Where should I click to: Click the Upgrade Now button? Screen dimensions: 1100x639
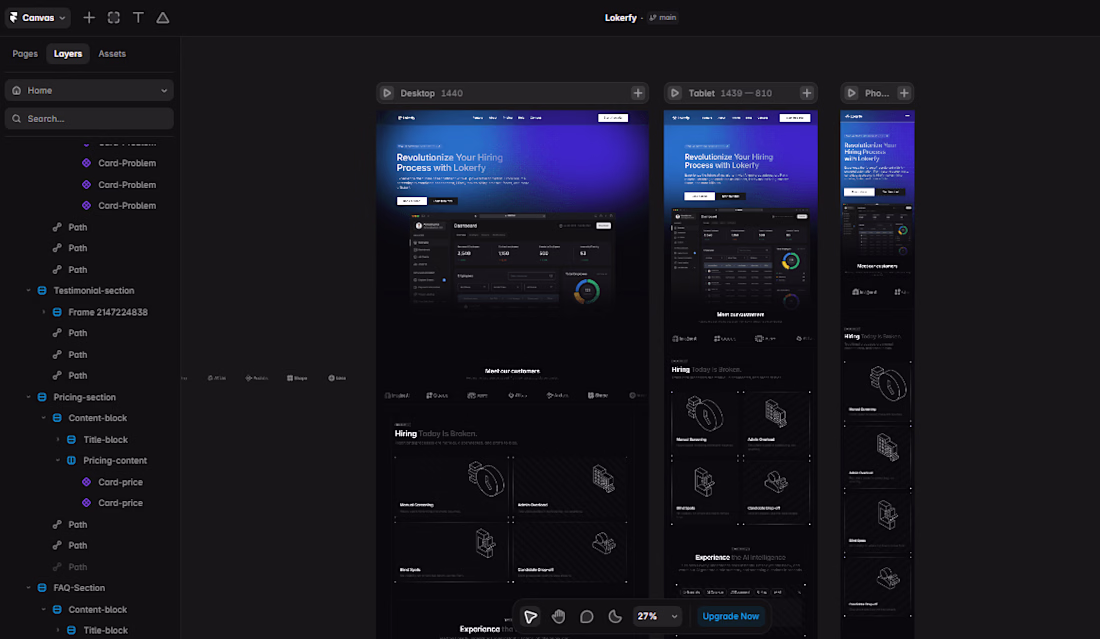[730, 617]
